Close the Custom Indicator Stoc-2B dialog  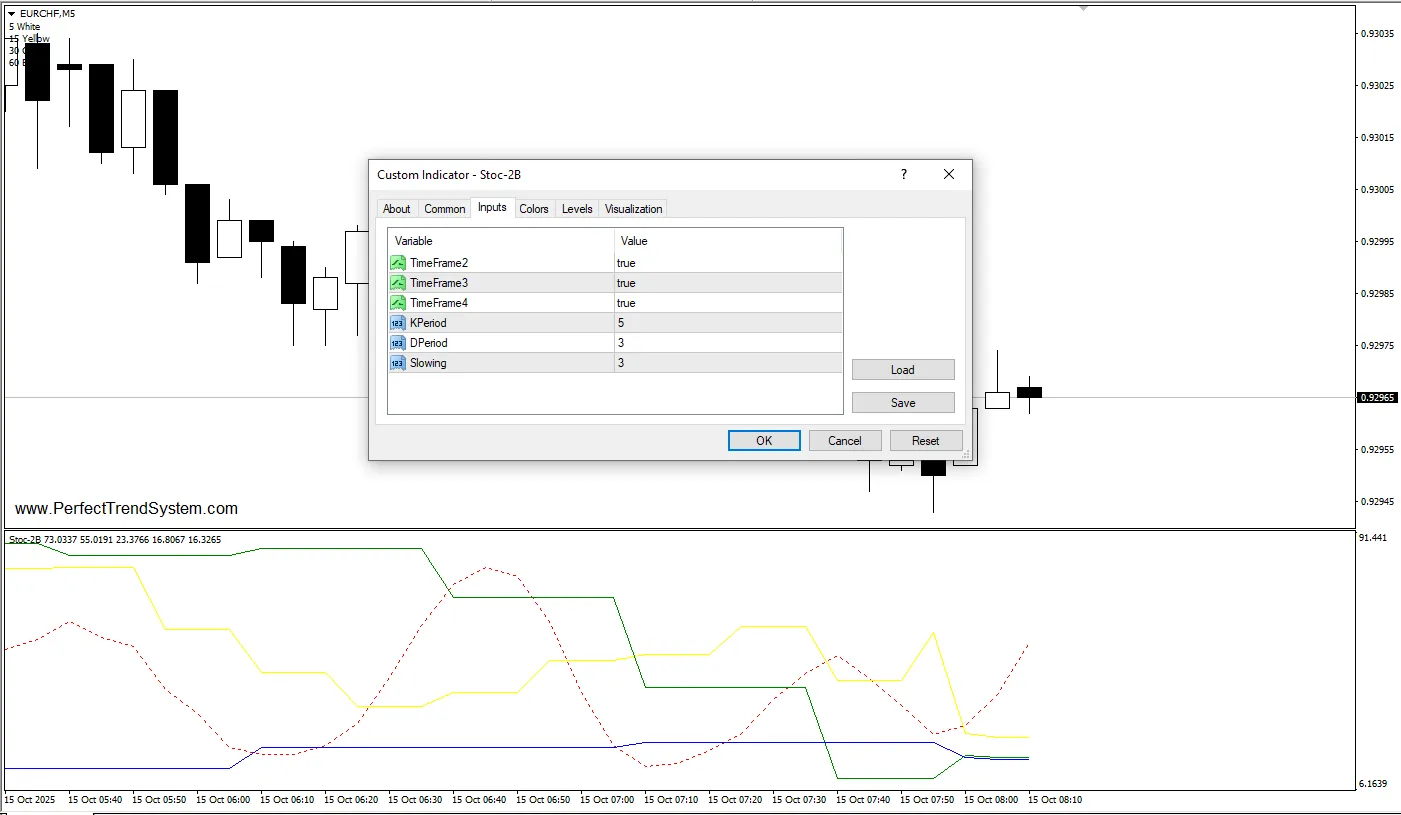coord(949,174)
